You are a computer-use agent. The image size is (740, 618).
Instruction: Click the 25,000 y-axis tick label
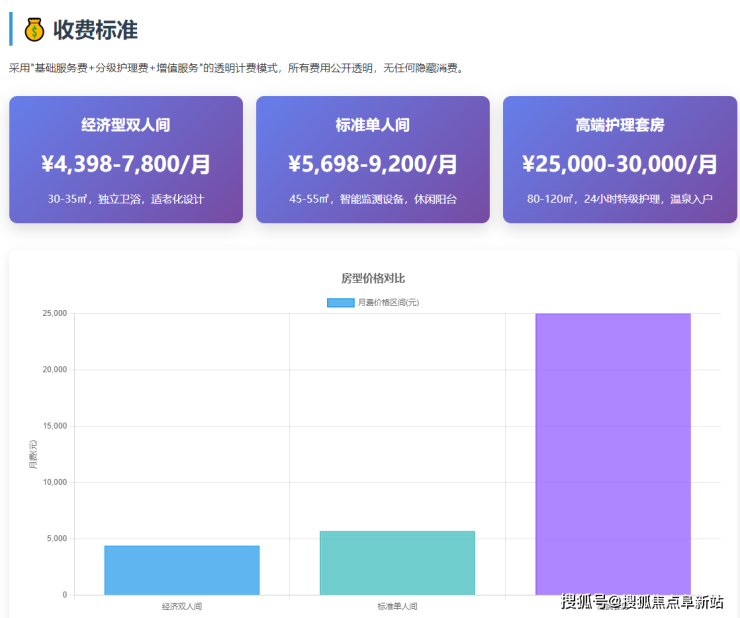click(x=52, y=313)
